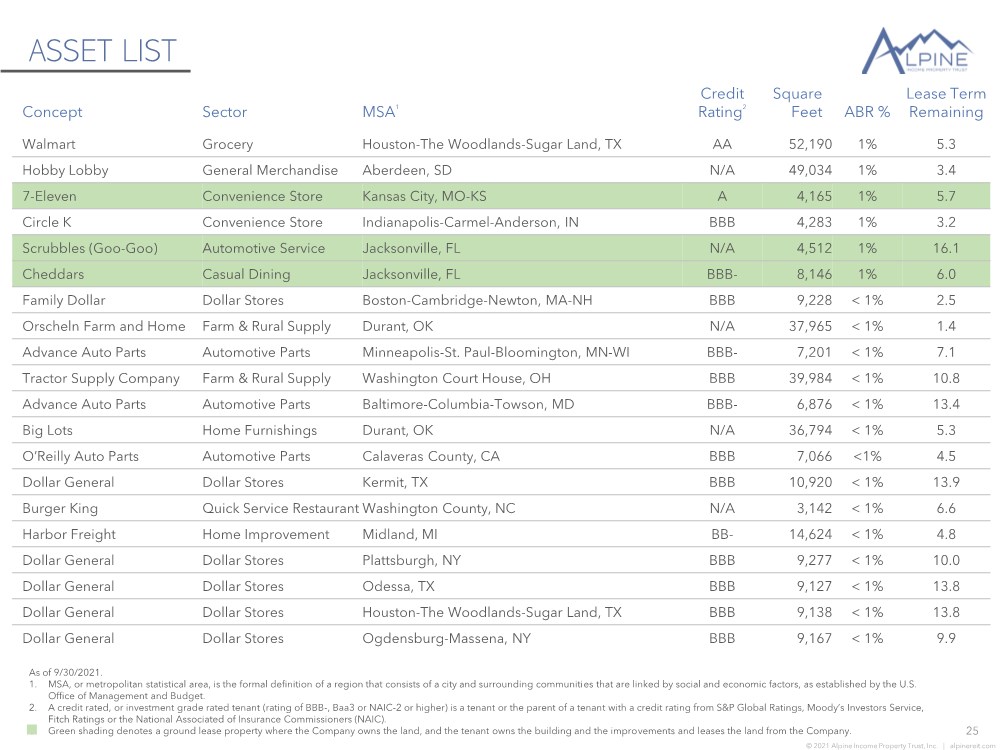This screenshot has height=750, width=1000.
Task: Select the Burger King concept cell
Action: [x=60, y=509]
